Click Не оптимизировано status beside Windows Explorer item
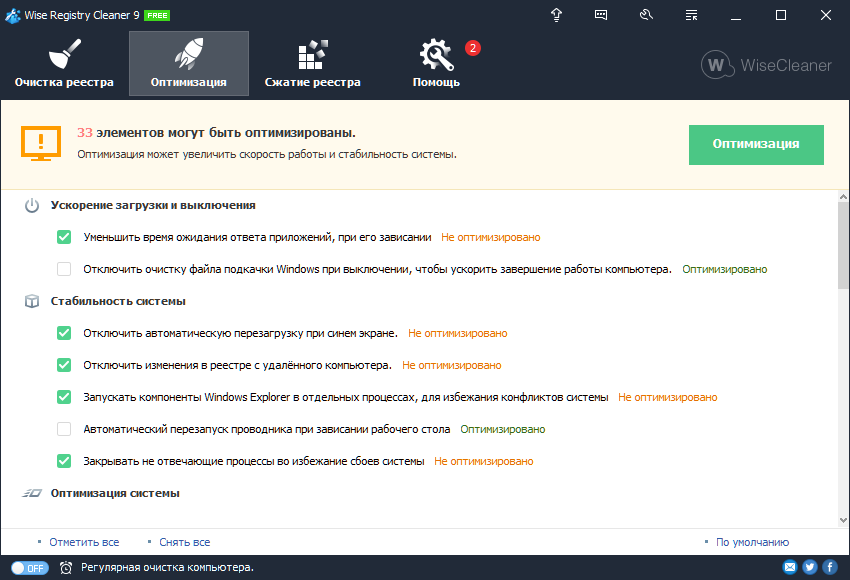This screenshot has width=850, height=580. [x=668, y=397]
